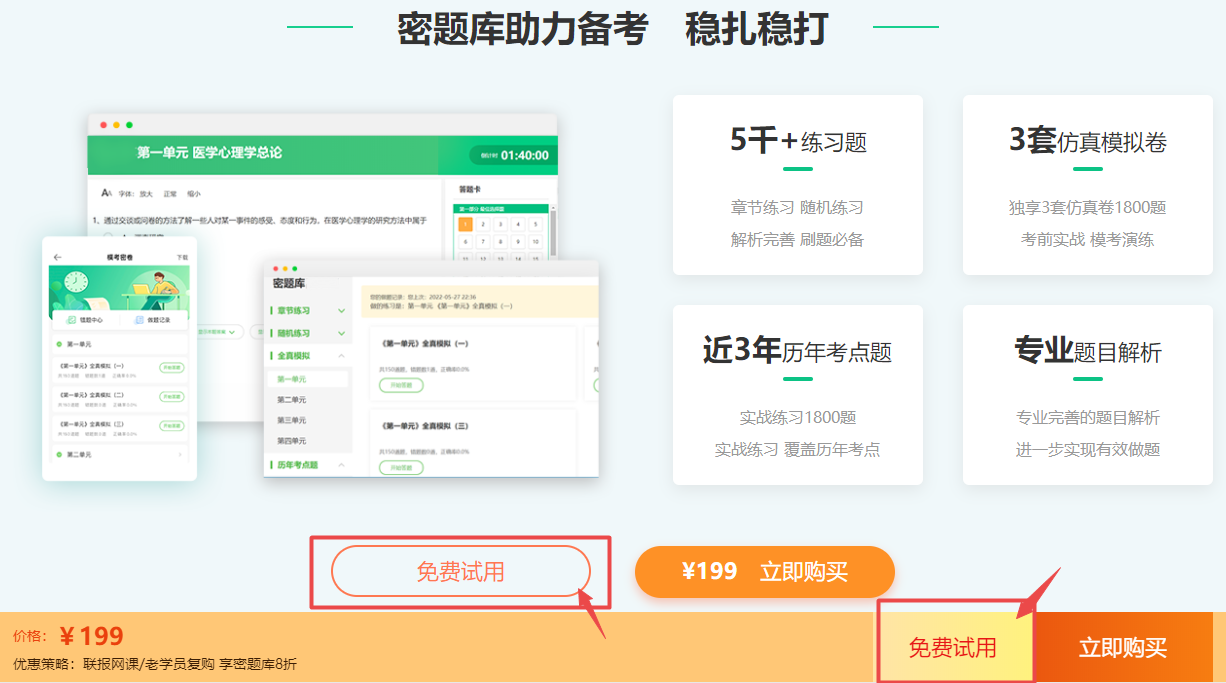Select question number 1 on answer card
This screenshot has width=1226, height=683.
(x=465, y=224)
